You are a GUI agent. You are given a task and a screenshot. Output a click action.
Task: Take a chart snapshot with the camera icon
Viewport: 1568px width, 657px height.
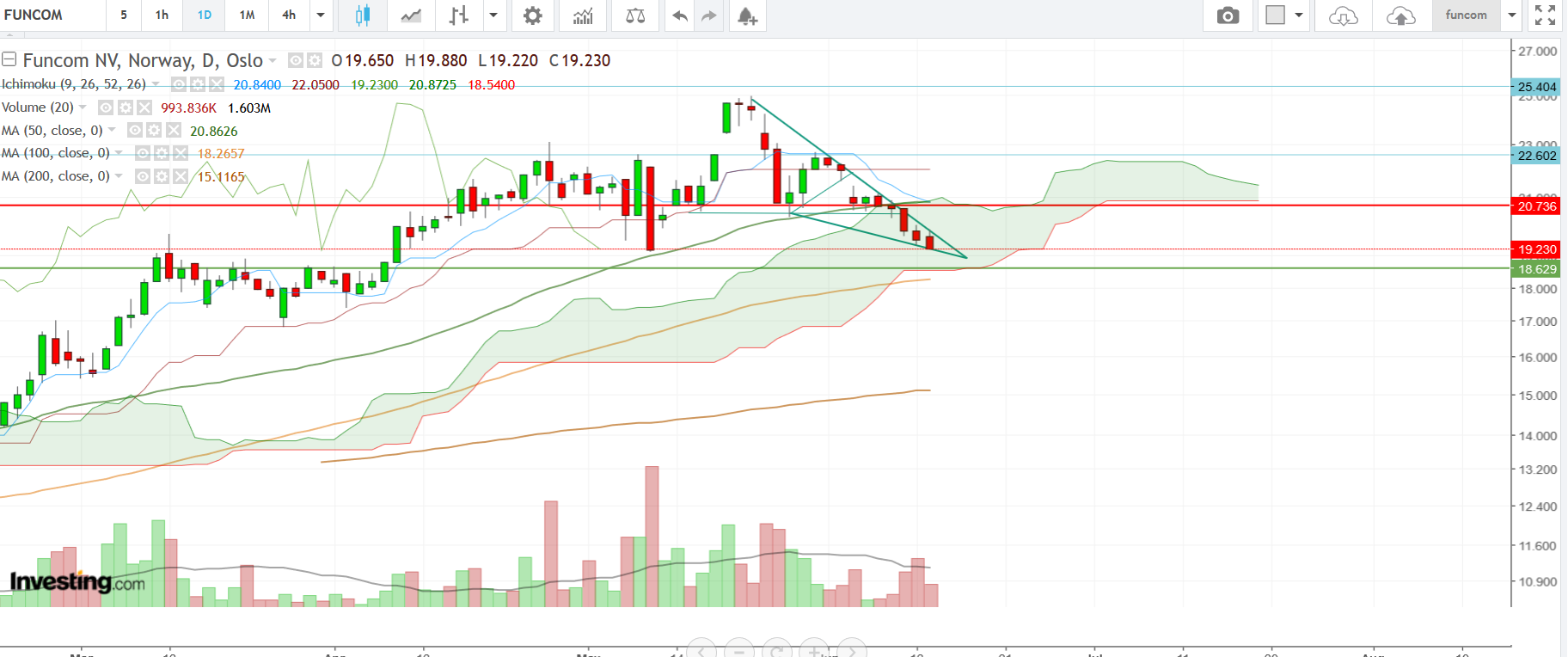(1228, 15)
